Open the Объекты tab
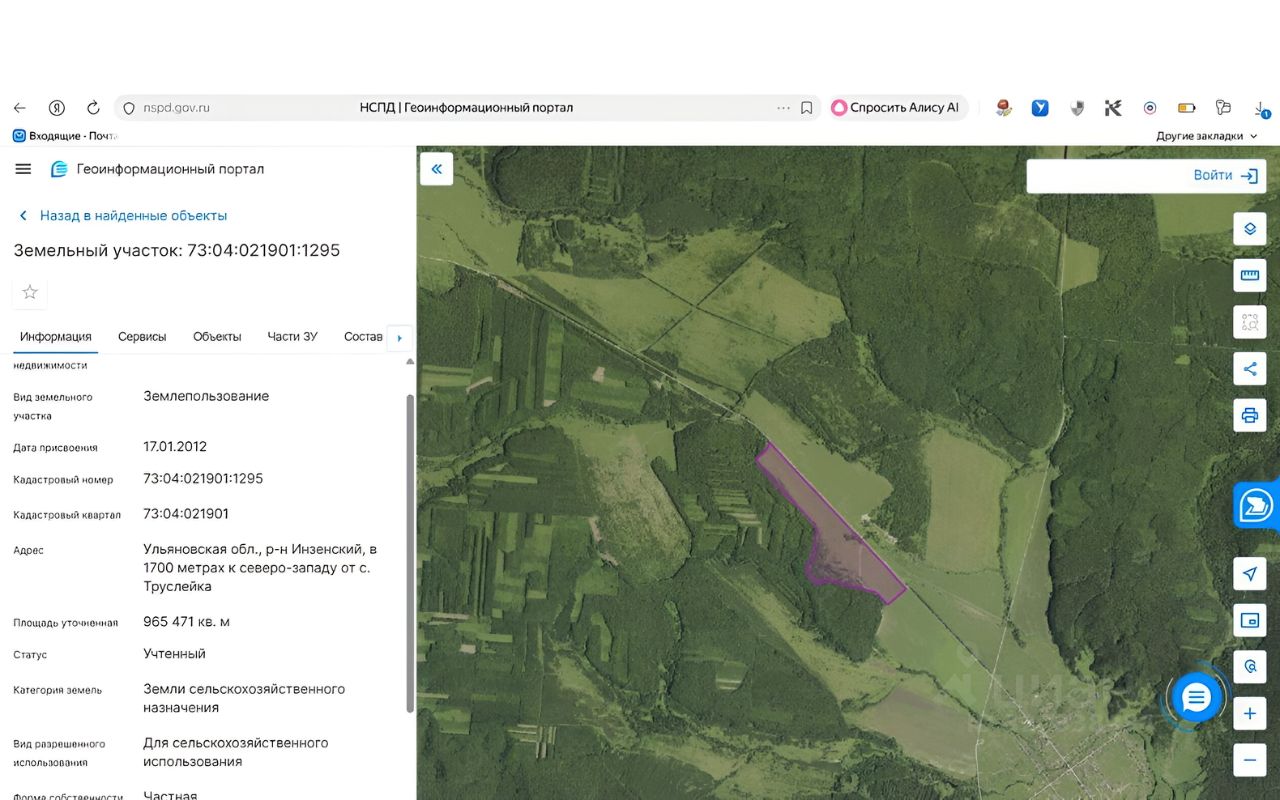 pos(217,337)
